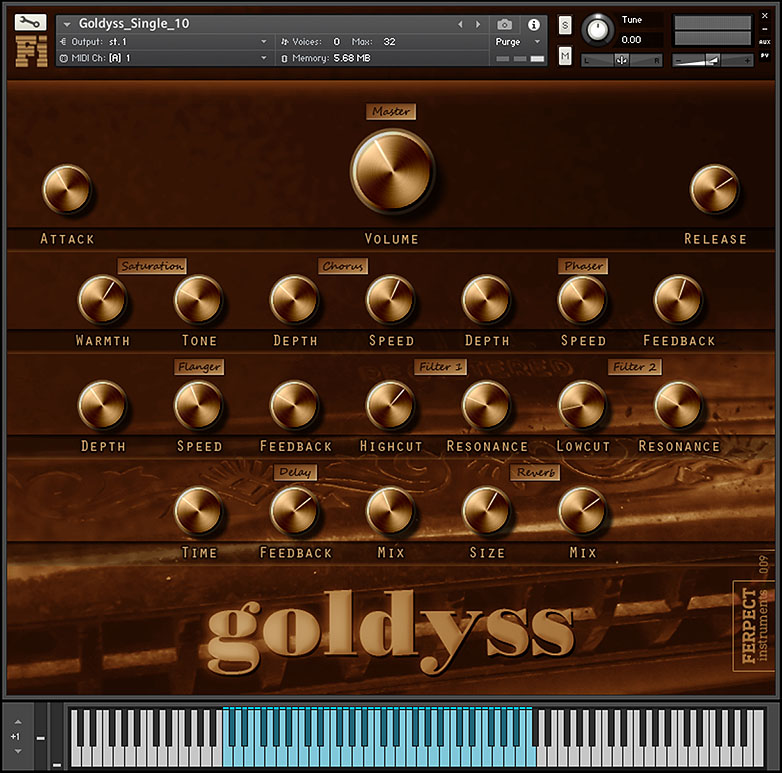This screenshot has width=782, height=773.
Task: Toggle the Filter 1 label
Action: click(x=440, y=367)
